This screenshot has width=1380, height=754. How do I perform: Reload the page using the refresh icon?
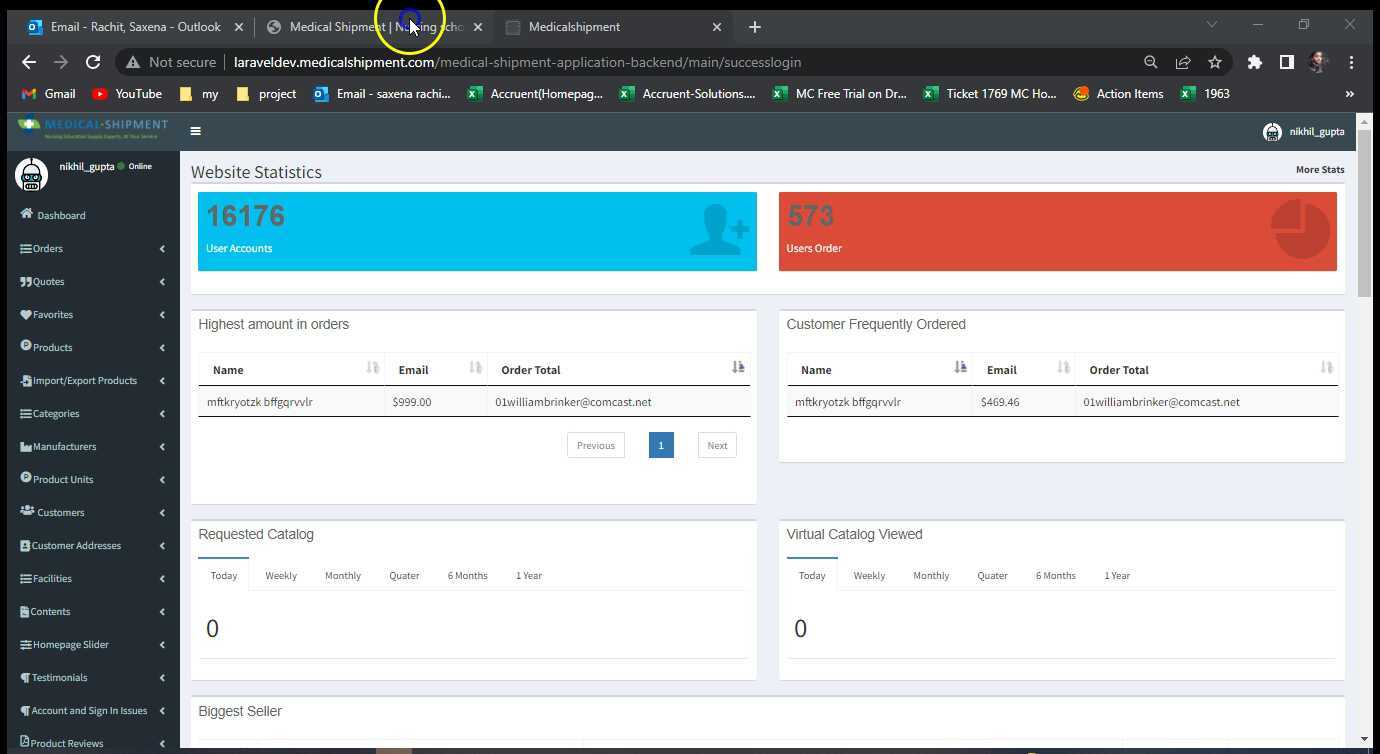click(93, 62)
